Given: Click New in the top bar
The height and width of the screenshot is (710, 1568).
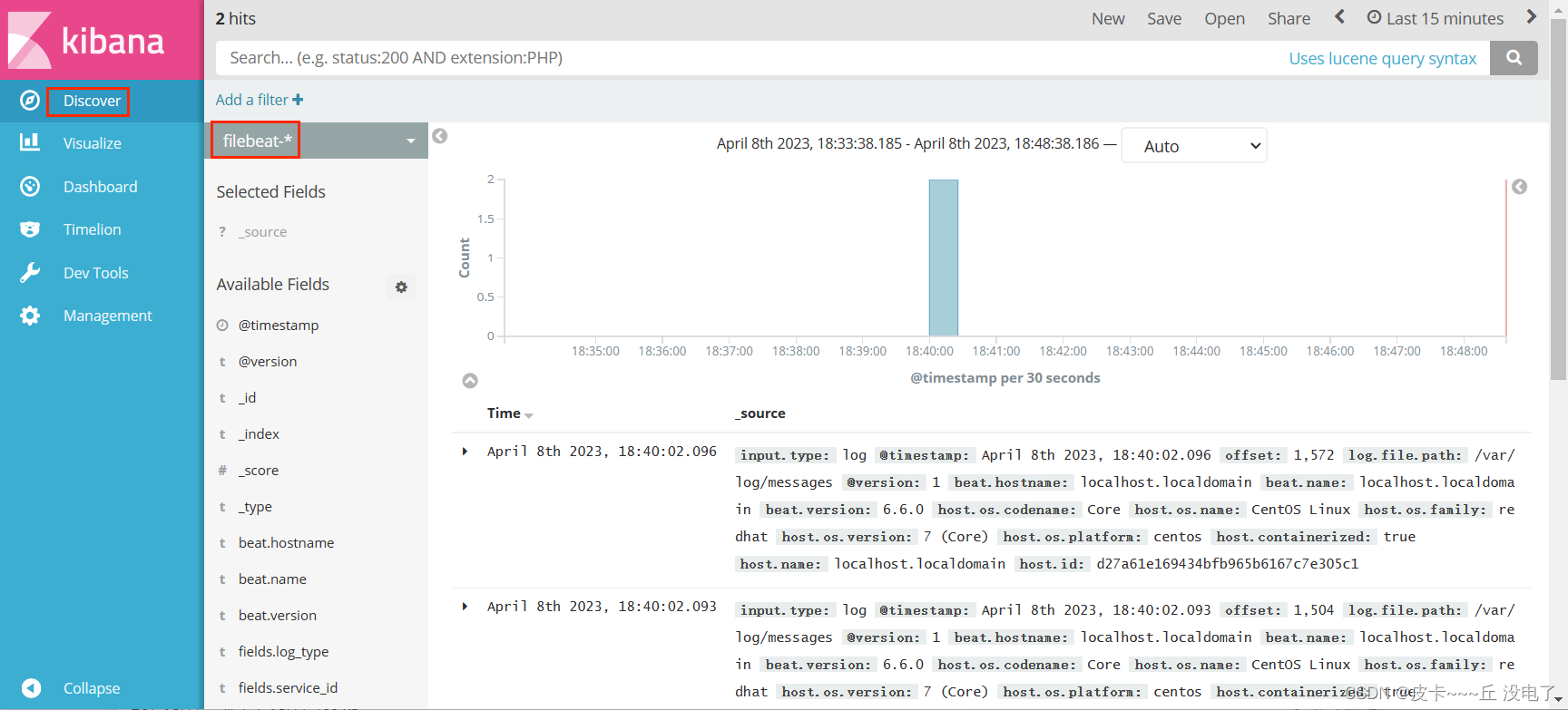Looking at the screenshot, I should click(x=1108, y=18).
